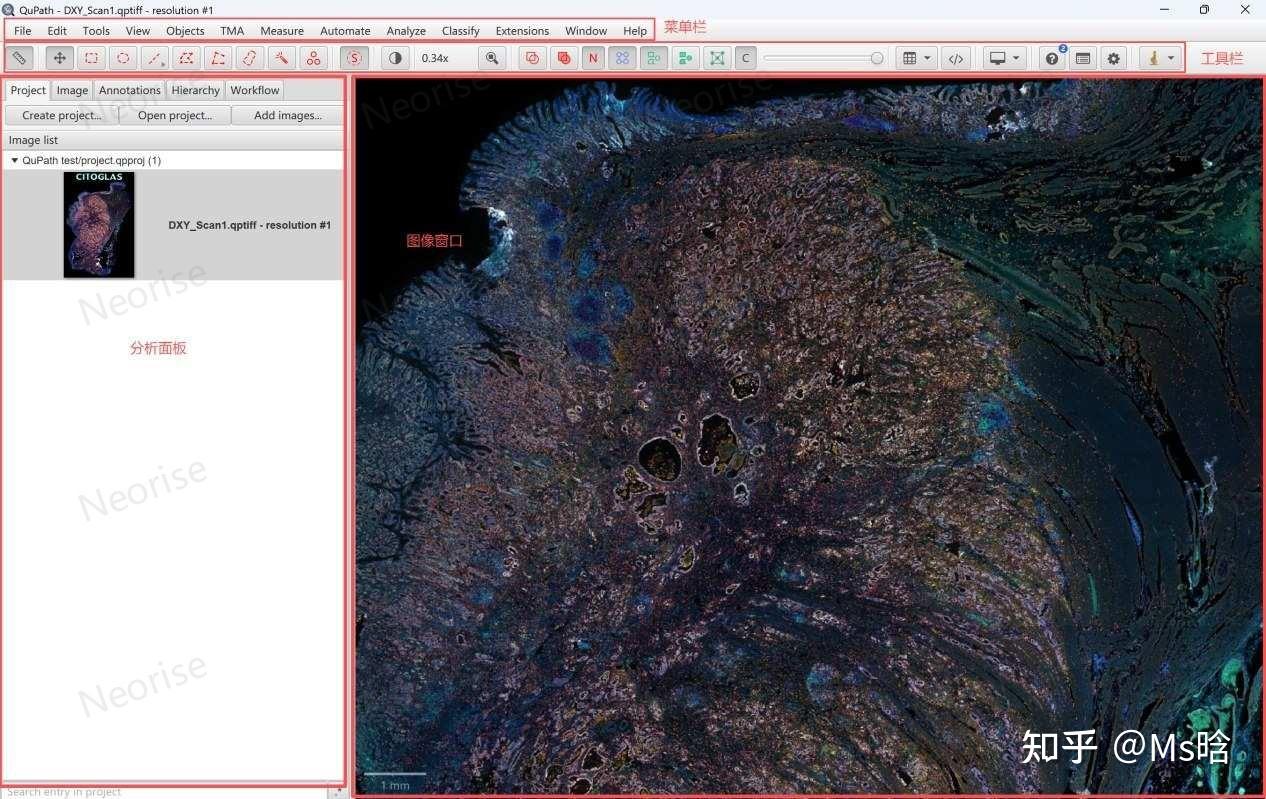Image resolution: width=1266 pixels, height=799 pixels.
Task: Open the script editor icon
Action: tap(956, 58)
